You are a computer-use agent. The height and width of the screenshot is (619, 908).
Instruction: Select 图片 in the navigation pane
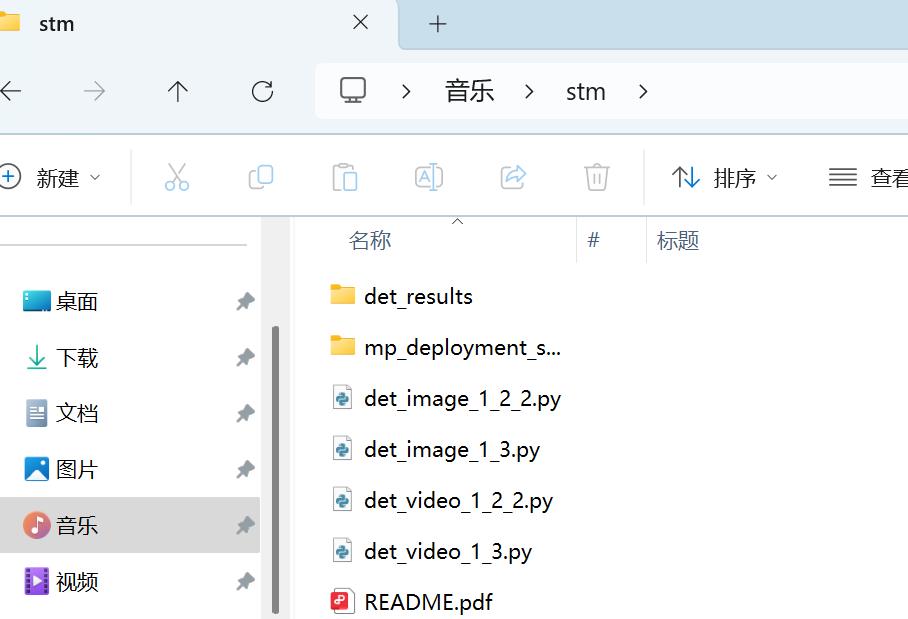click(77, 469)
